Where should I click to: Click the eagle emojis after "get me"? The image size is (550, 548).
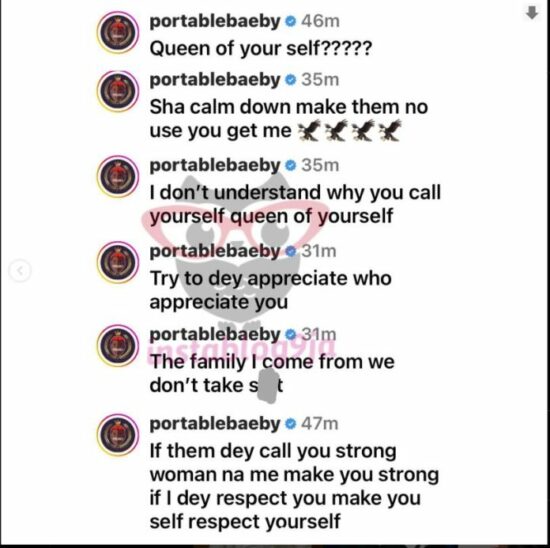pos(349,131)
